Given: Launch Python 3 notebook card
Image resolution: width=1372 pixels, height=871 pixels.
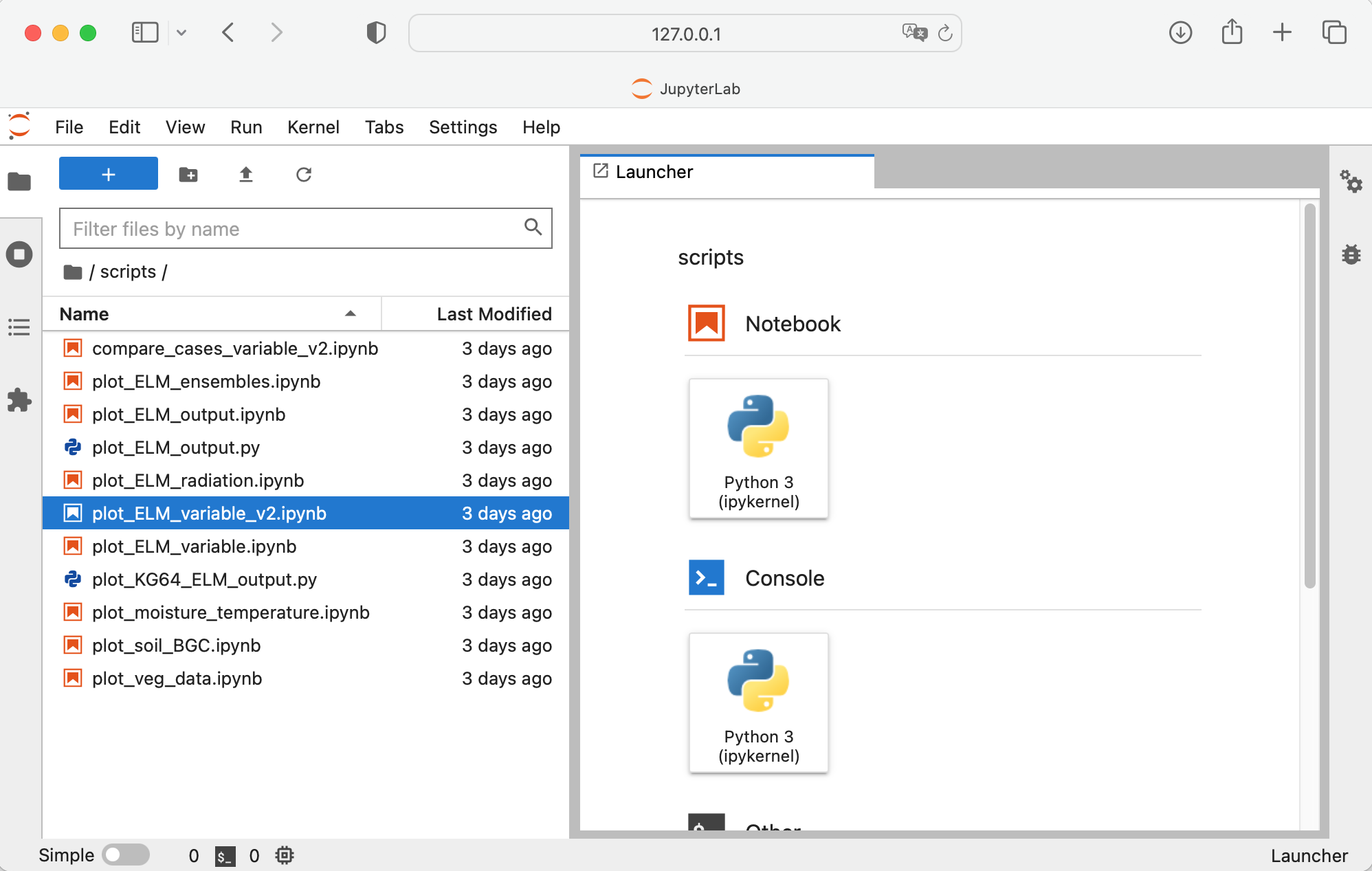Looking at the screenshot, I should click(x=758, y=448).
